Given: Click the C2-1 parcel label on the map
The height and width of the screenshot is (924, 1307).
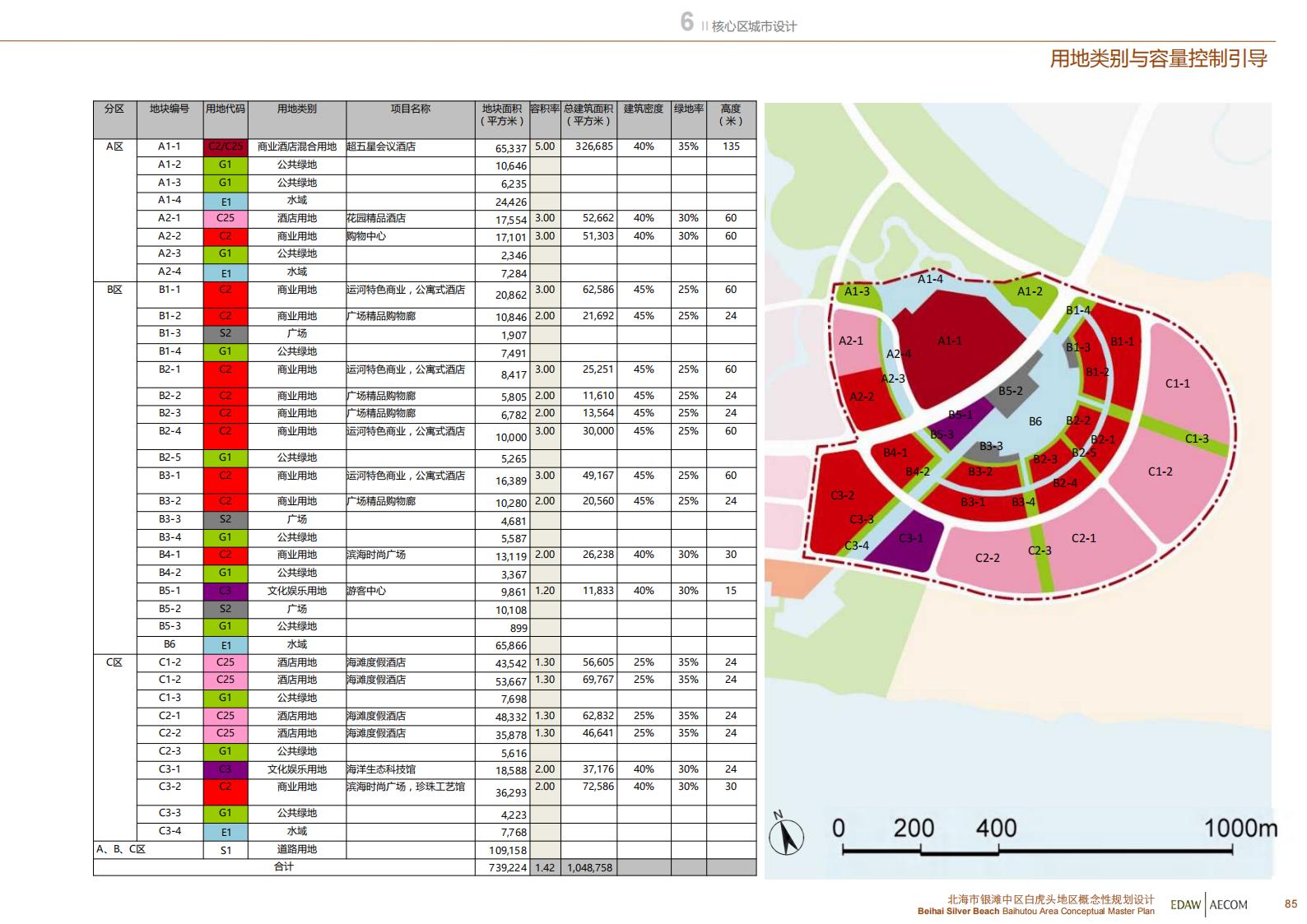Looking at the screenshot, I should click(1084, 538).
